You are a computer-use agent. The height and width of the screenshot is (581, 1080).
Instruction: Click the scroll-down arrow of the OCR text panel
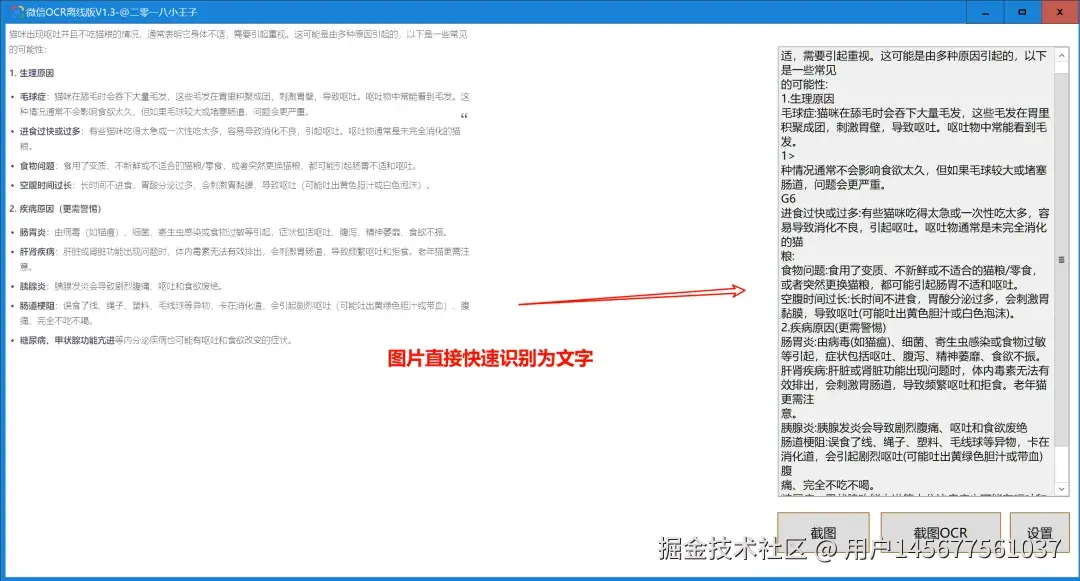(1062, 491)
